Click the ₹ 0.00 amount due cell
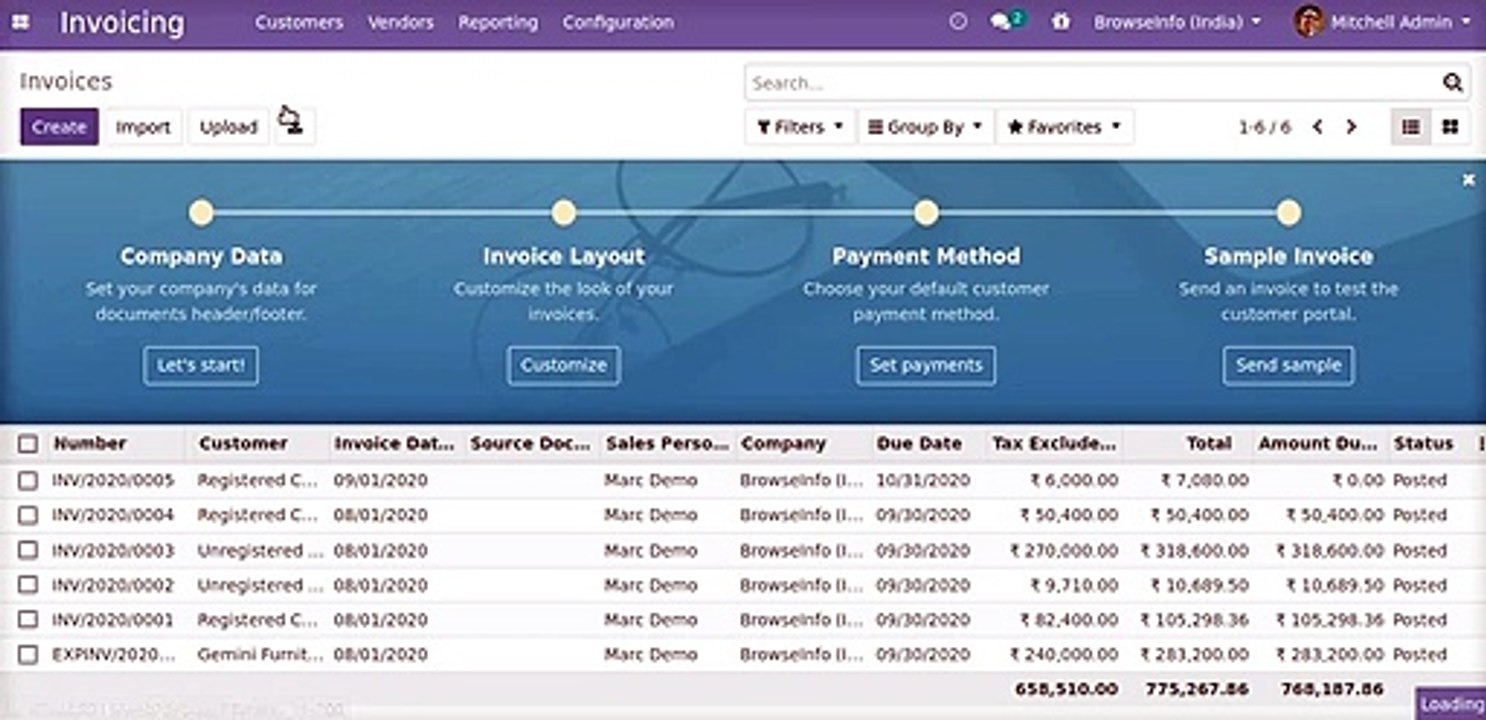1486x720 pixels. 1358,481
